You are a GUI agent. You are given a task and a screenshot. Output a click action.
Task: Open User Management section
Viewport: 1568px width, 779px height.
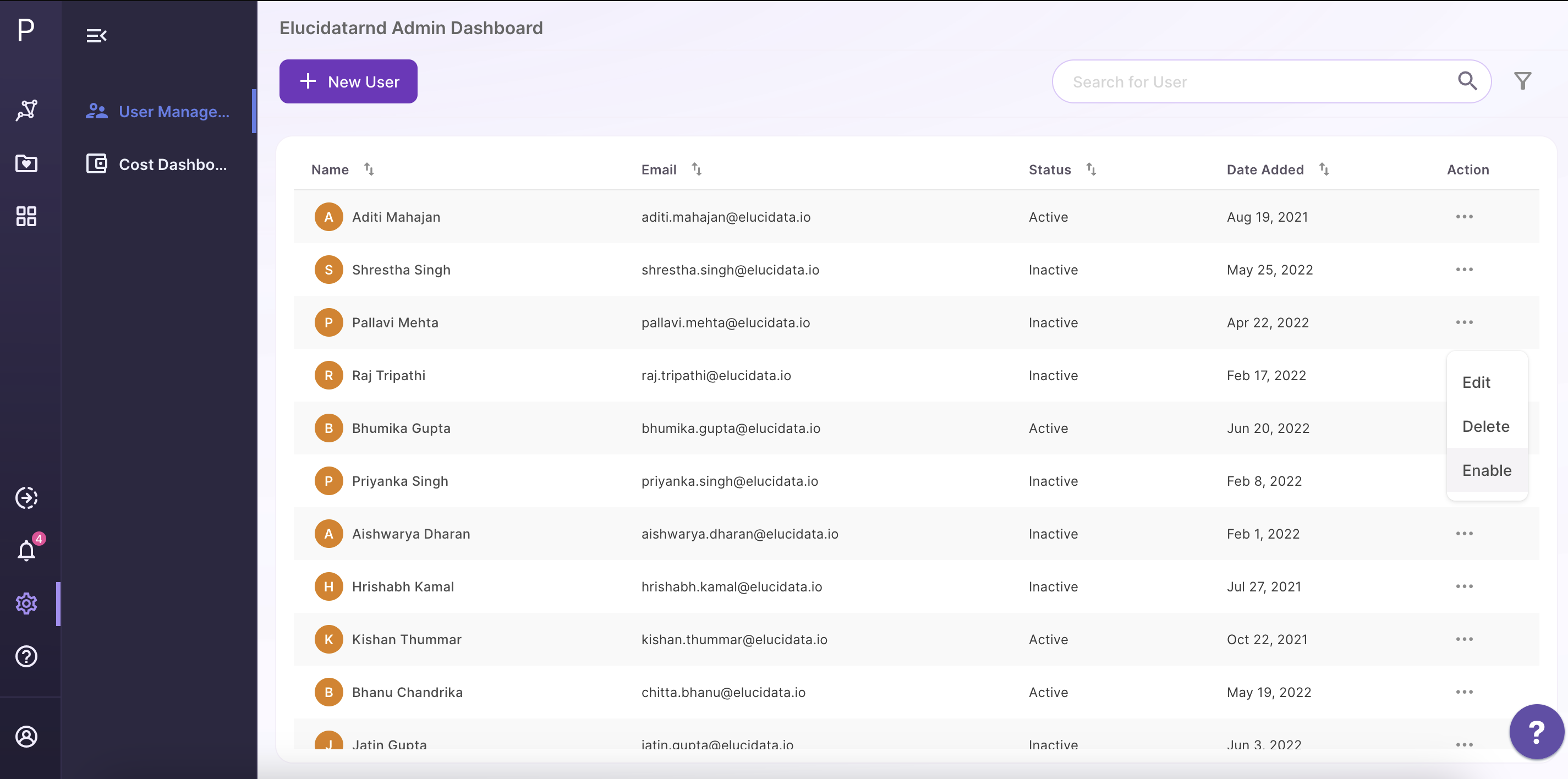point(158,111)
